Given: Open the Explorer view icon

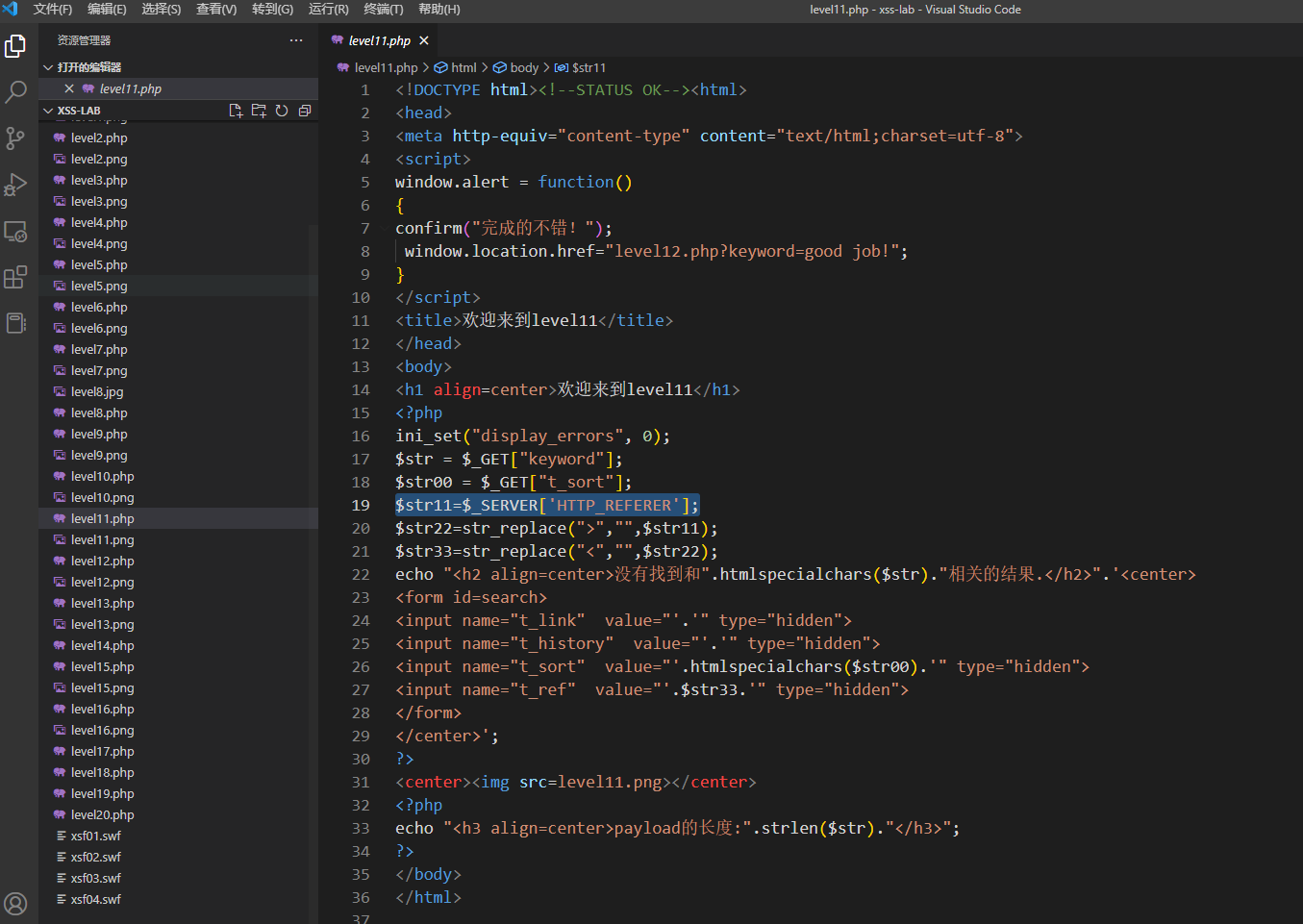Looking at the screenshot, I should pyautogui.click(x=15, y=45).
